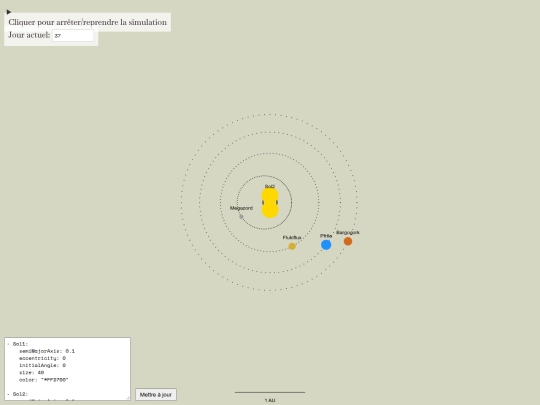This screenshot has height=405, width=540.
Task: Click the 'initialAngle: 0' line in the editor
Action: [42, 365]
